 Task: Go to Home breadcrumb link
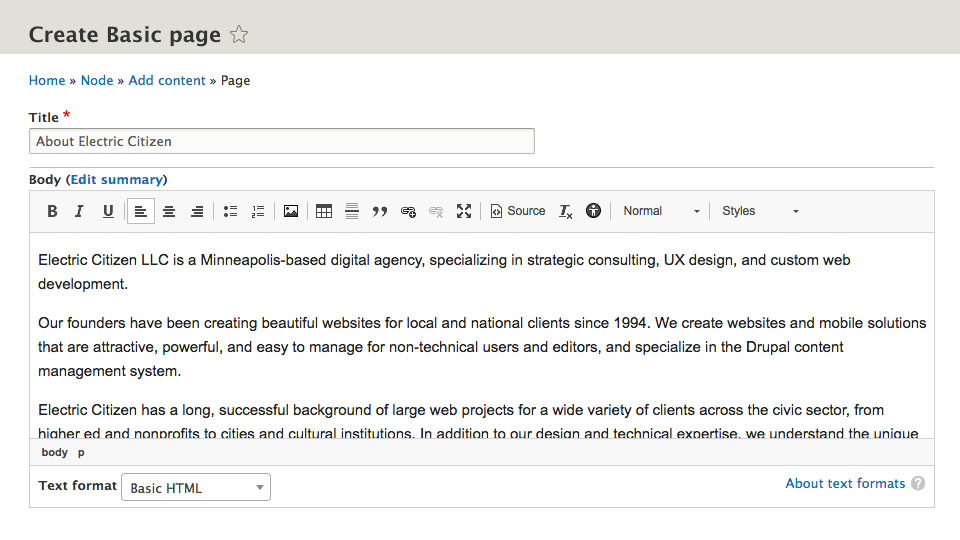47,80
